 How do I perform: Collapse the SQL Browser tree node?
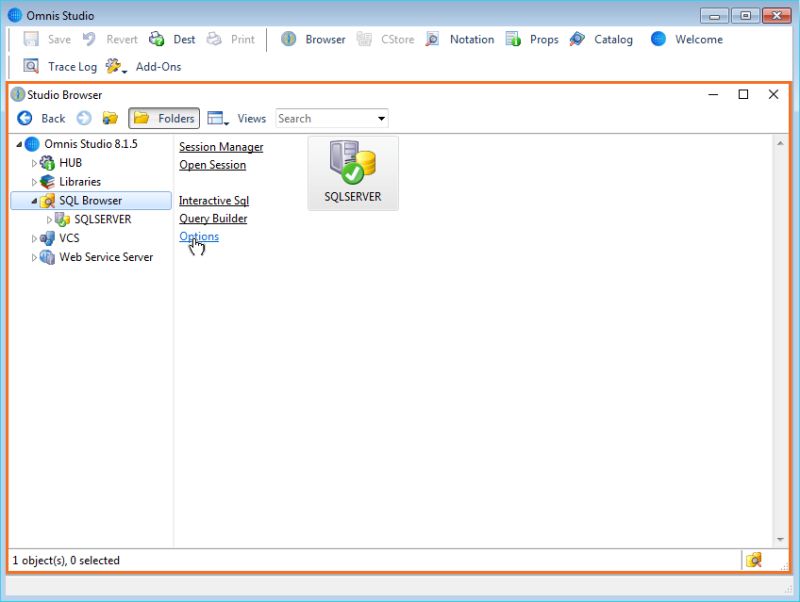point(34,201)
